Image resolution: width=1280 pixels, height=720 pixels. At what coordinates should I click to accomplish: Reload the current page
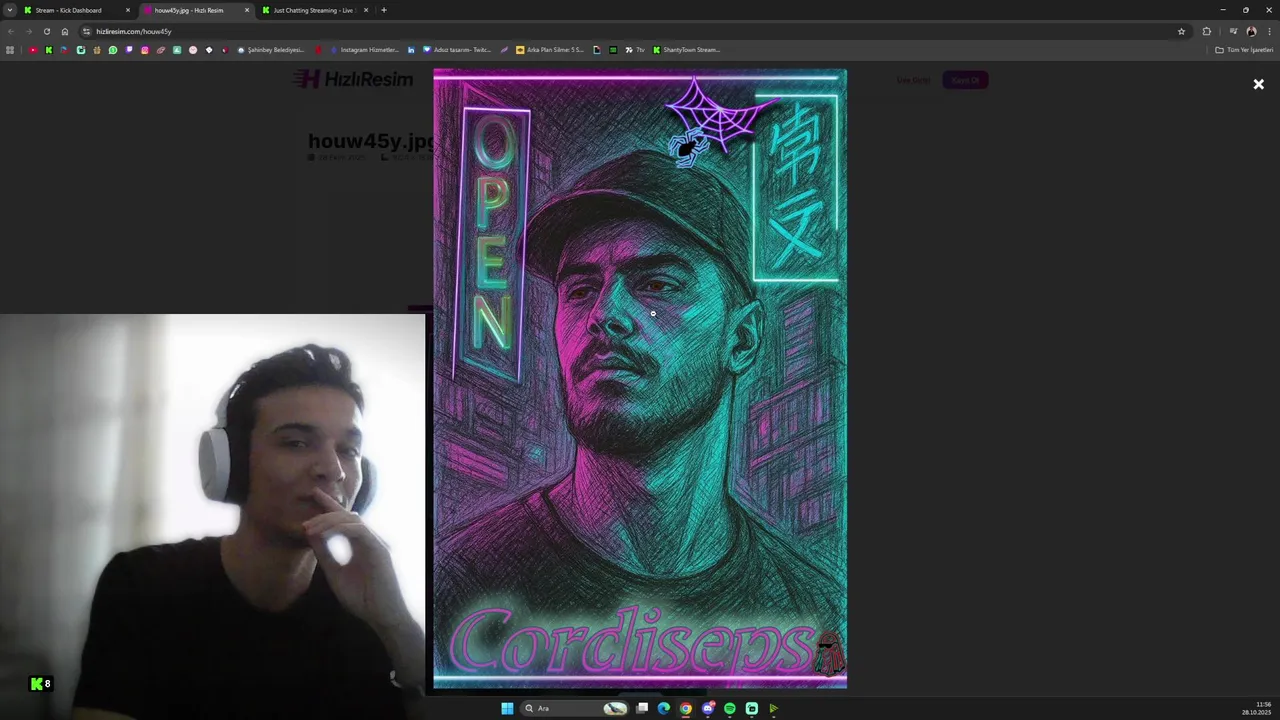(47, 31)
